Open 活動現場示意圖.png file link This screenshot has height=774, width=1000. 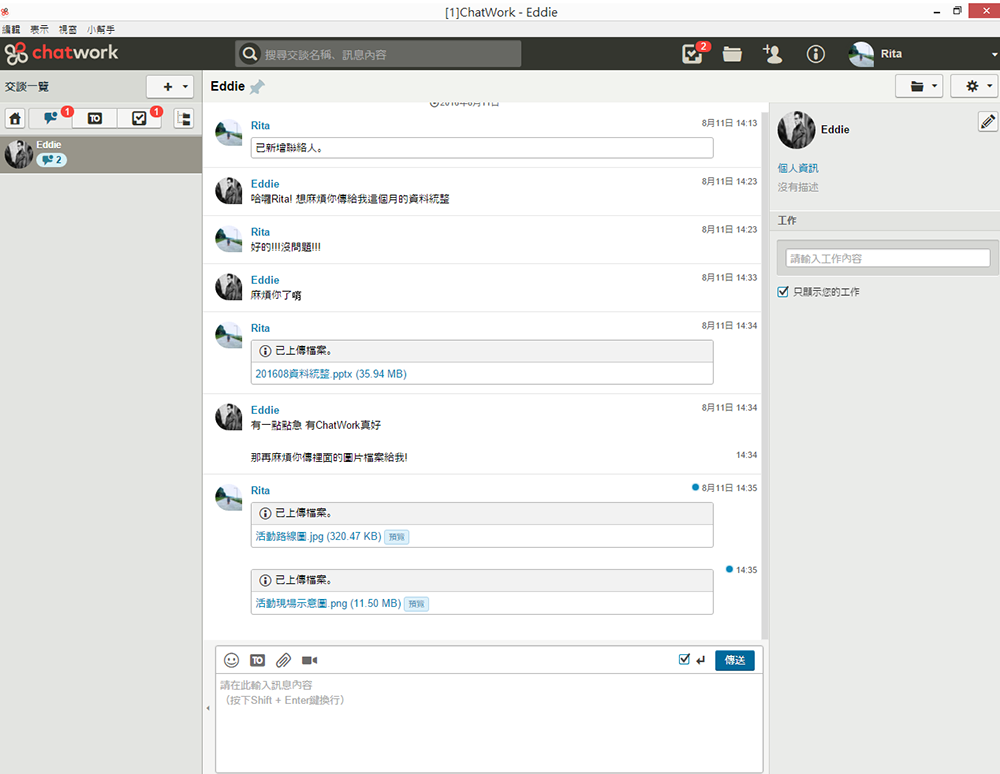[x=328, y=604]
